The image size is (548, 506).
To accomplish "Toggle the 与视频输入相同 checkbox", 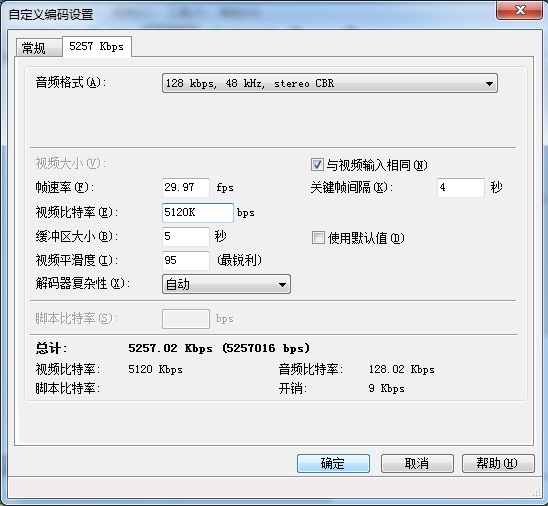I will click(317, 165).
